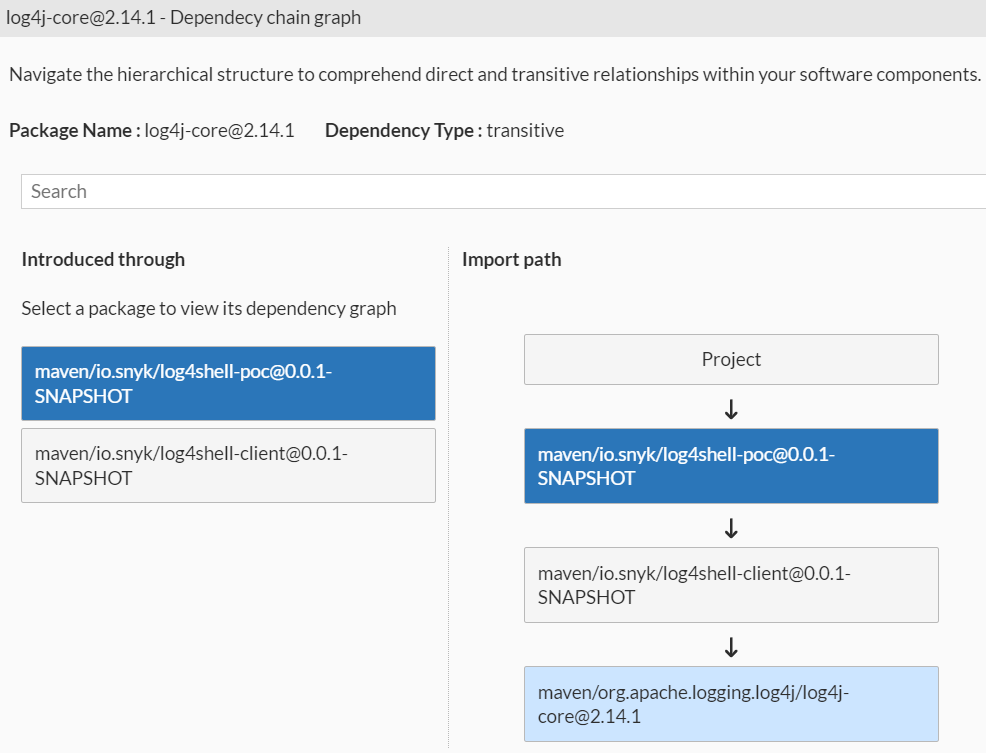Image resolution: width=986 pixels, height=753 pixels.
Task: Click the log4j-core@2.14.1 package name text
Action: [x=218, y=130]
